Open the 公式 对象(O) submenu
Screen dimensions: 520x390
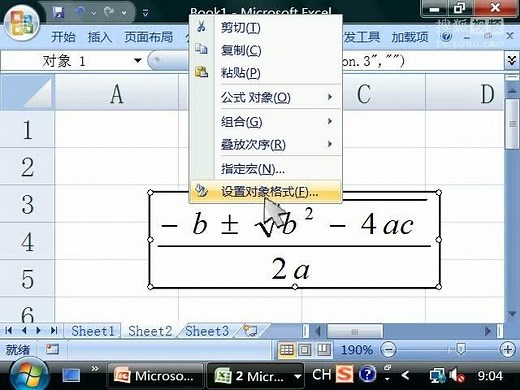(266, 97)
